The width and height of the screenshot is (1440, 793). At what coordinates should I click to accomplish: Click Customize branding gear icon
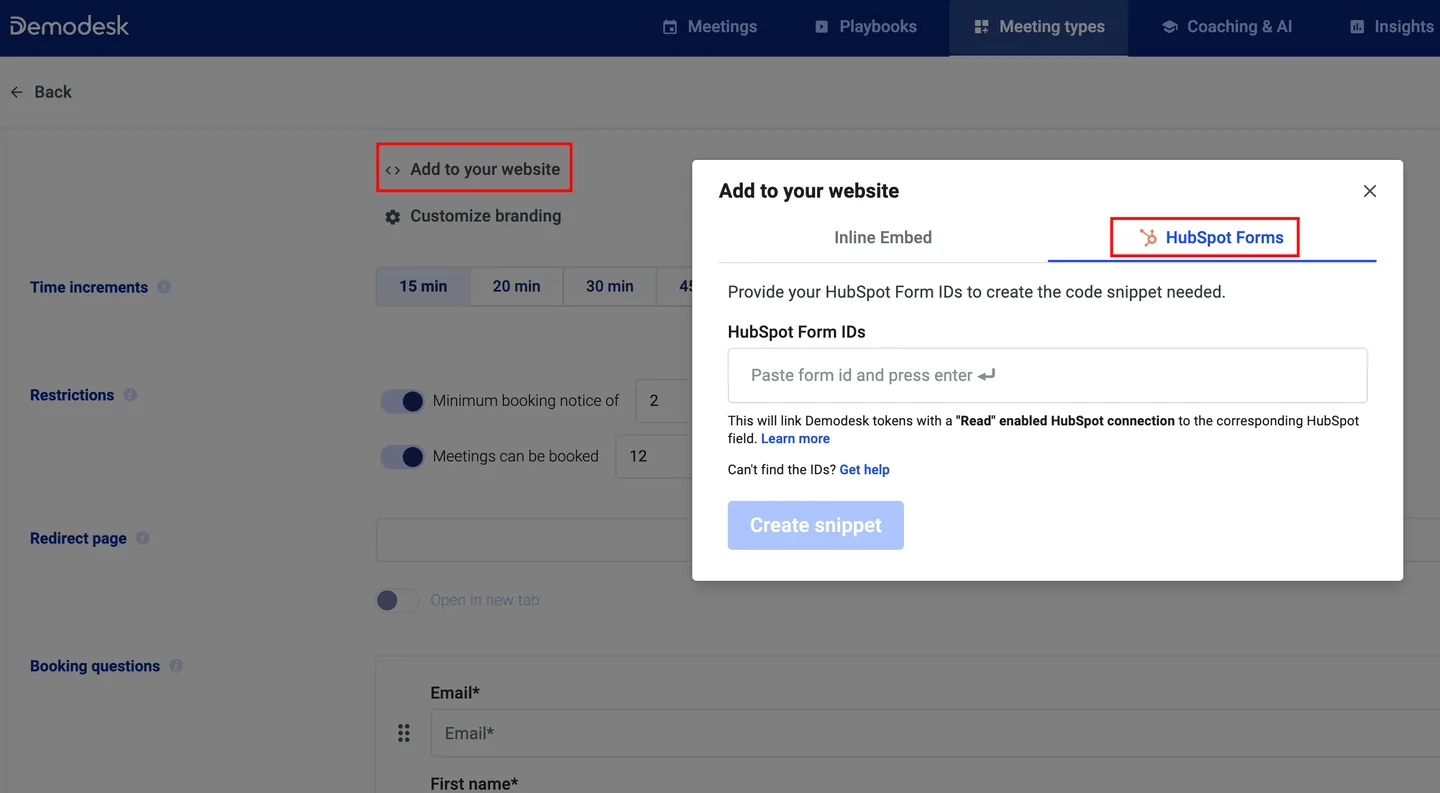(x=392, y=217)
